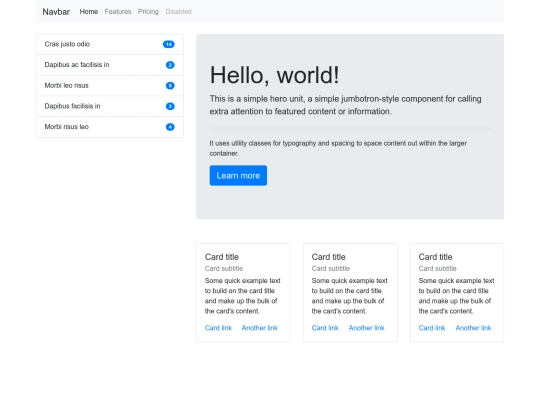Click the simple hero unit lead paragraph
The width and height of the screenshot is (540, 405).
coord(345,105)
